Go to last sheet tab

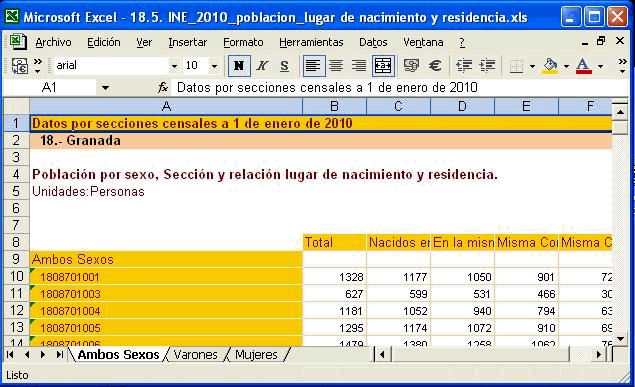tap(60, 355)
